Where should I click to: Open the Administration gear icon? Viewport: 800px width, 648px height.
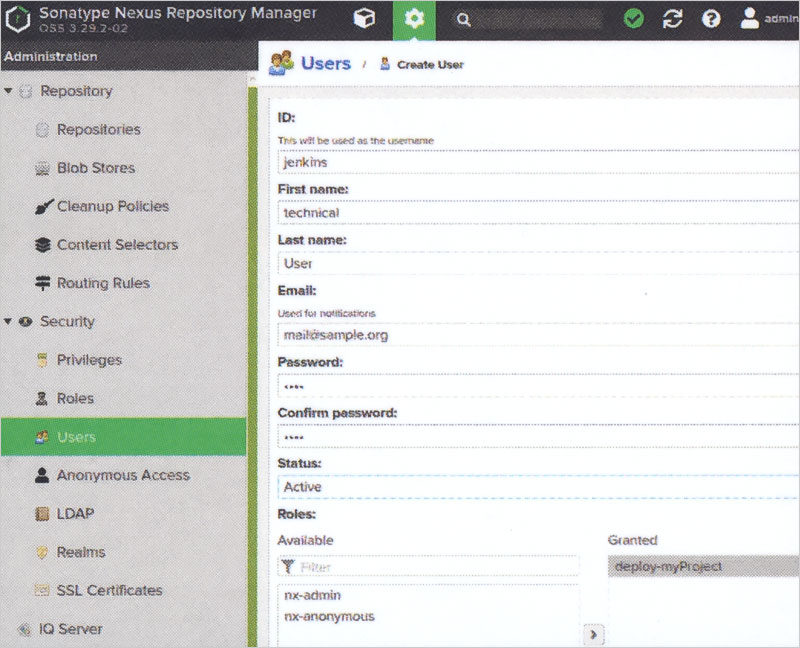pyautogui.click(x=414, y=19)
